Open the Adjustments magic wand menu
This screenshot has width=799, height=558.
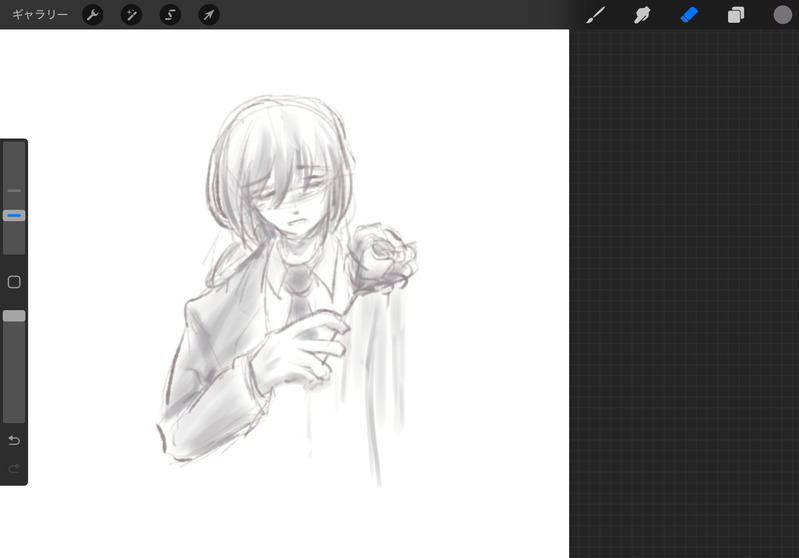pyautogui.click(x=131, y=15)
